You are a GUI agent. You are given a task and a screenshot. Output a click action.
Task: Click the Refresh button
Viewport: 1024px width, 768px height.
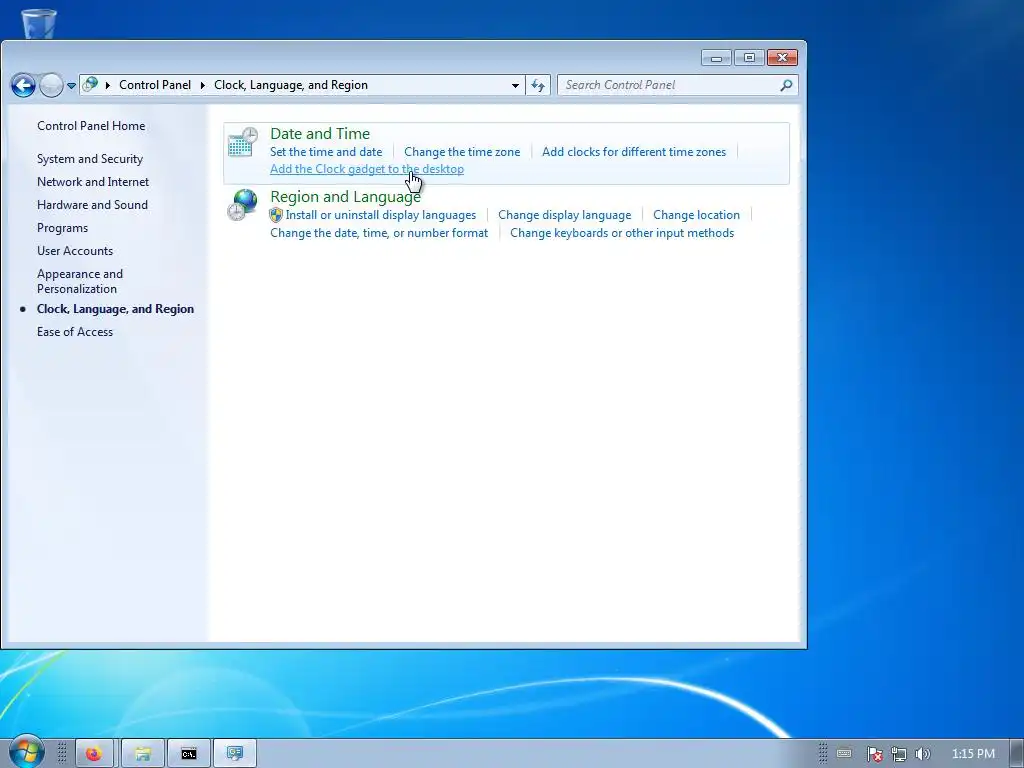[x=538, y=85]
